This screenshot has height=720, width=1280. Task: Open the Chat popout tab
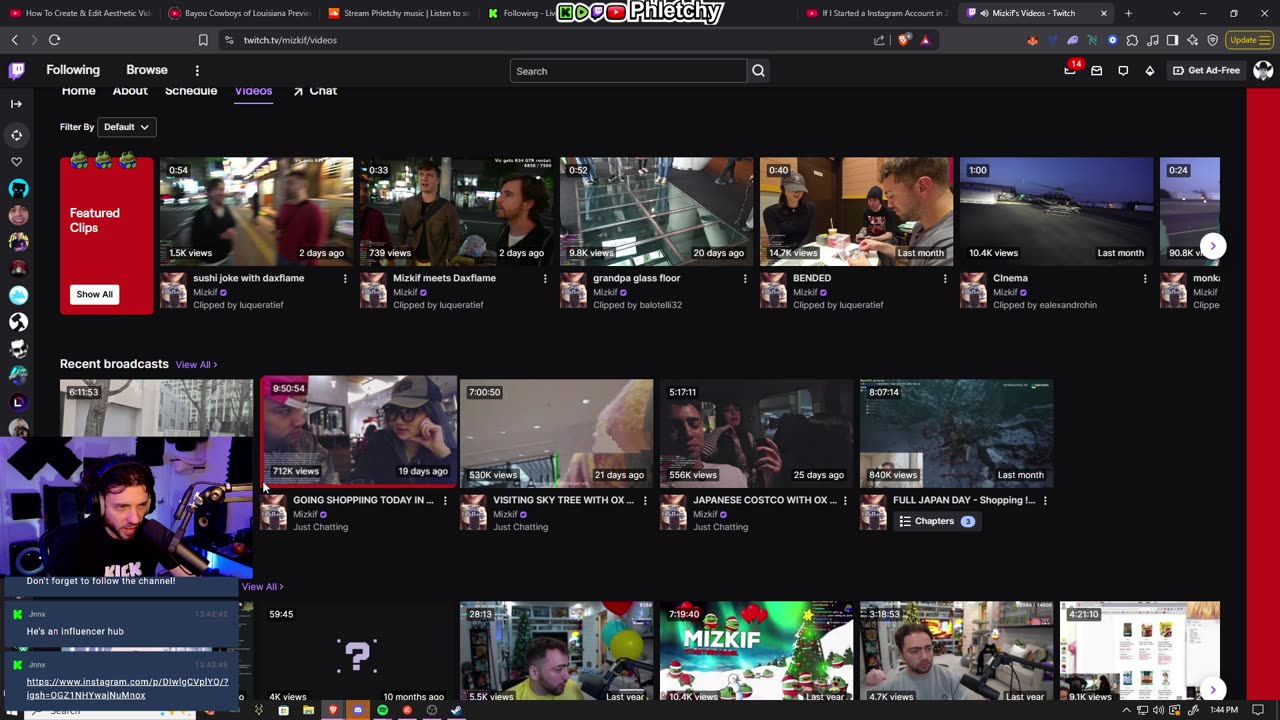click(x=315, y=91)
